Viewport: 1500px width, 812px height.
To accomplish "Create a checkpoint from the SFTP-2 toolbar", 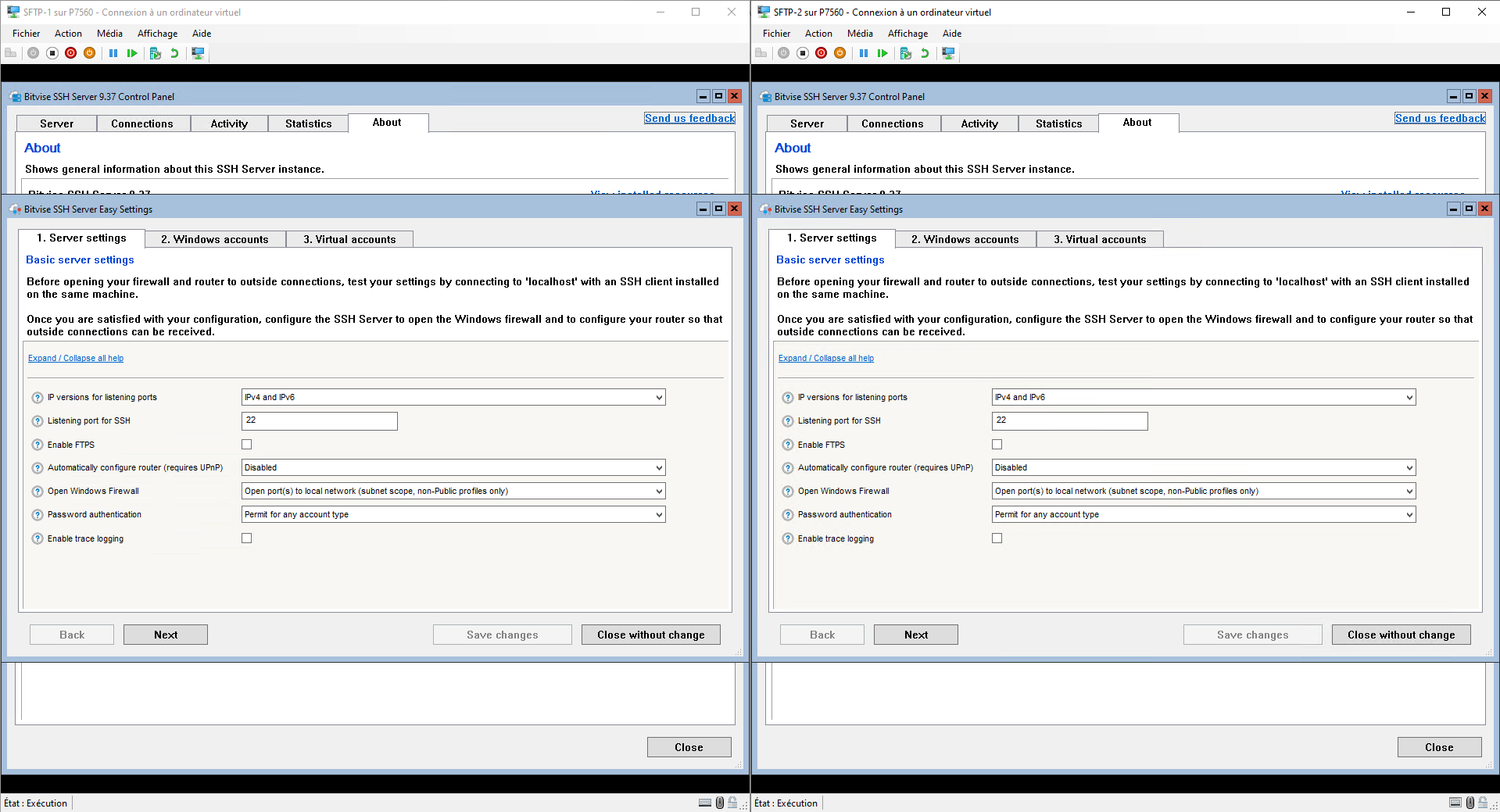I will pyautogui.click(x=906, y=53).
